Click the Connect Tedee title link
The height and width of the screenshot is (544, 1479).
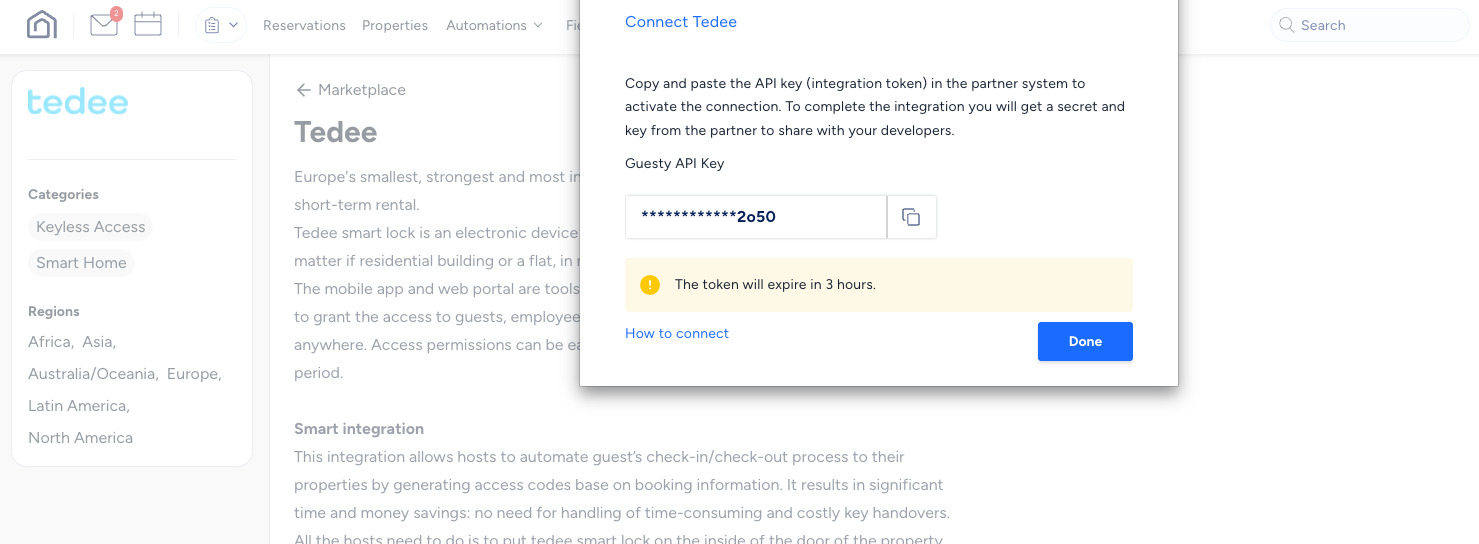(681, 22)
